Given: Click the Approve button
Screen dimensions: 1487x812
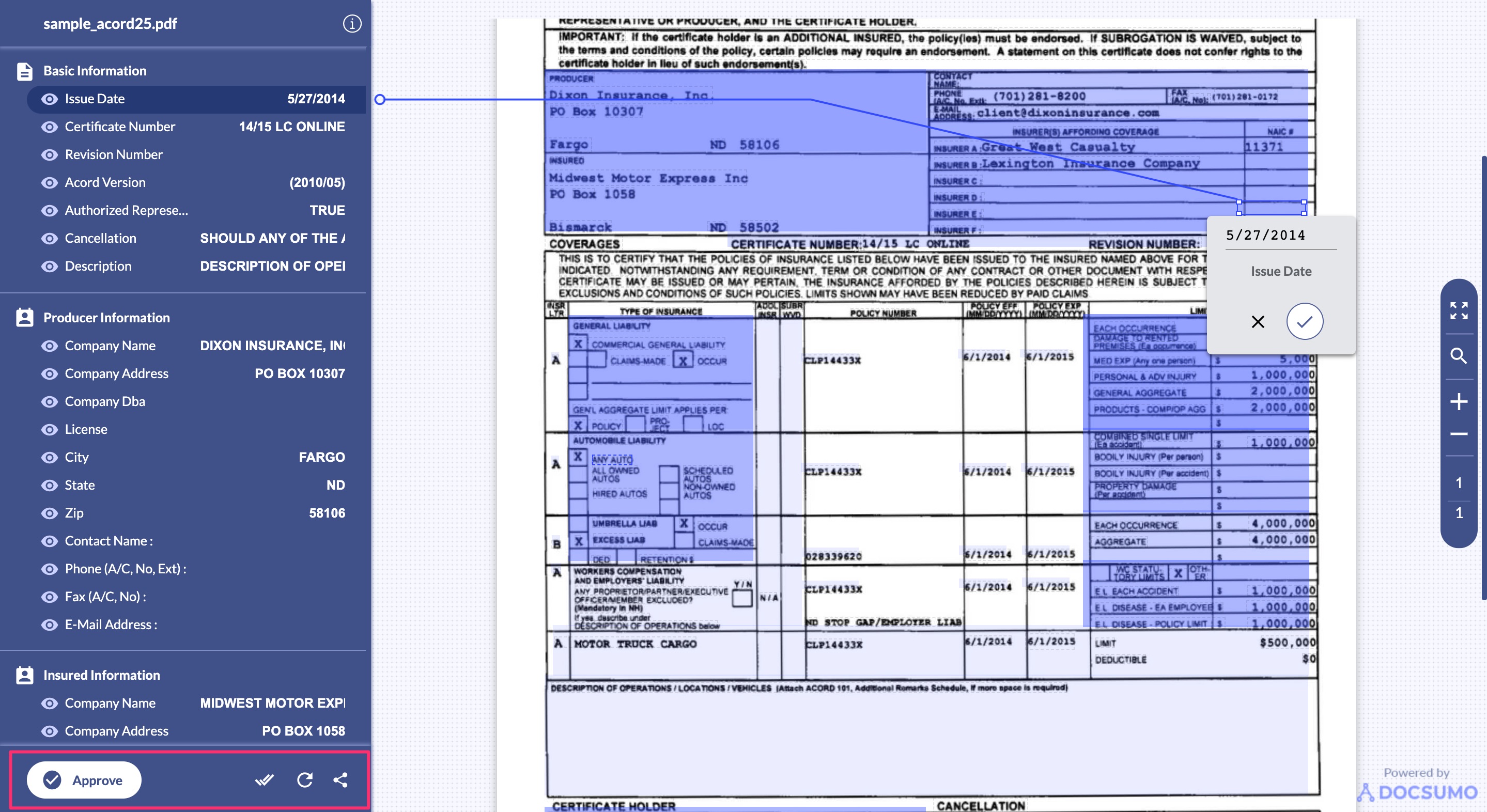Looking at the screenshot, I should pyautogui.click(x=84, y=780).
